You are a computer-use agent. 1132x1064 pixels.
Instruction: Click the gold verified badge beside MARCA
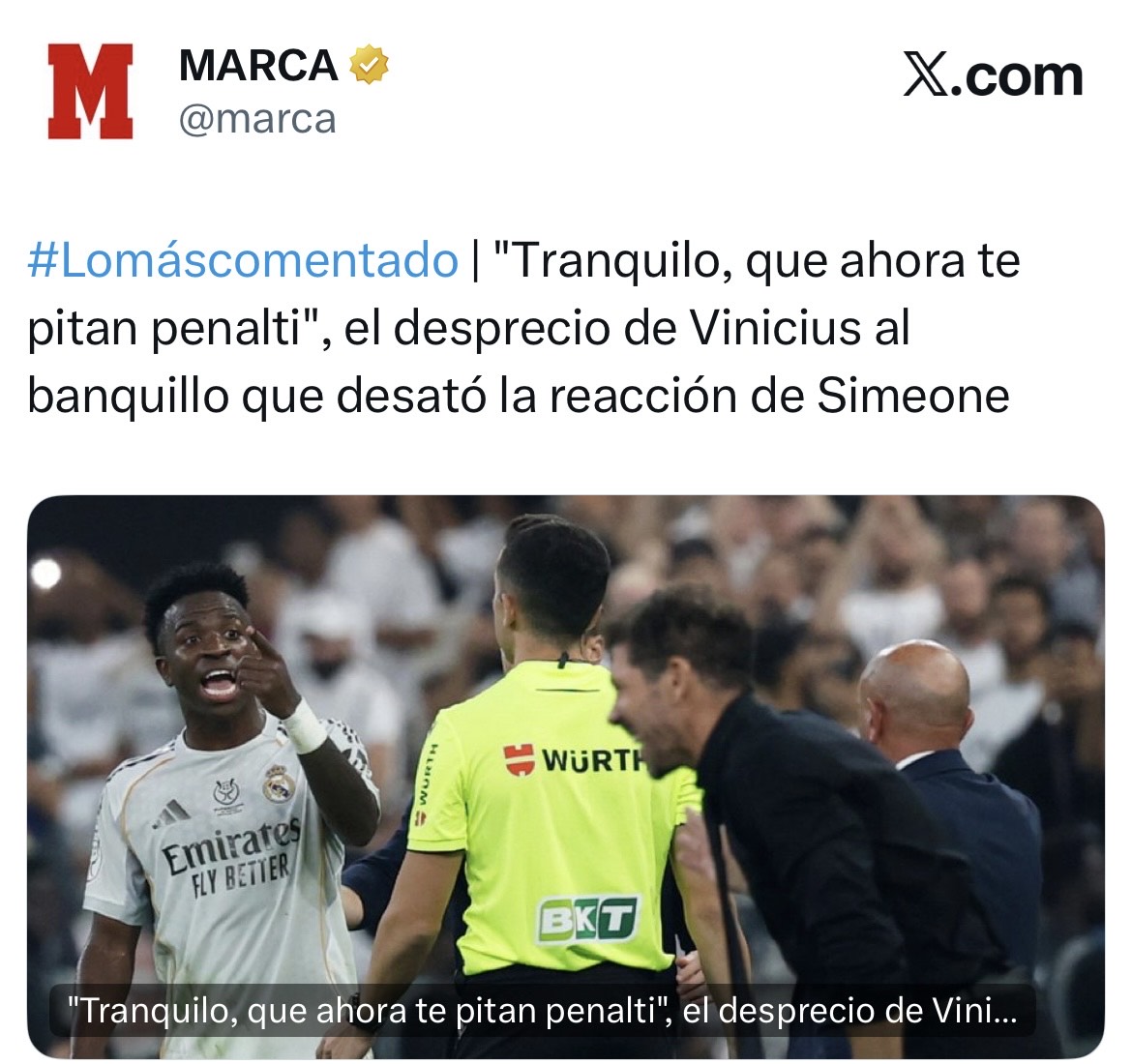click(369, 64)
